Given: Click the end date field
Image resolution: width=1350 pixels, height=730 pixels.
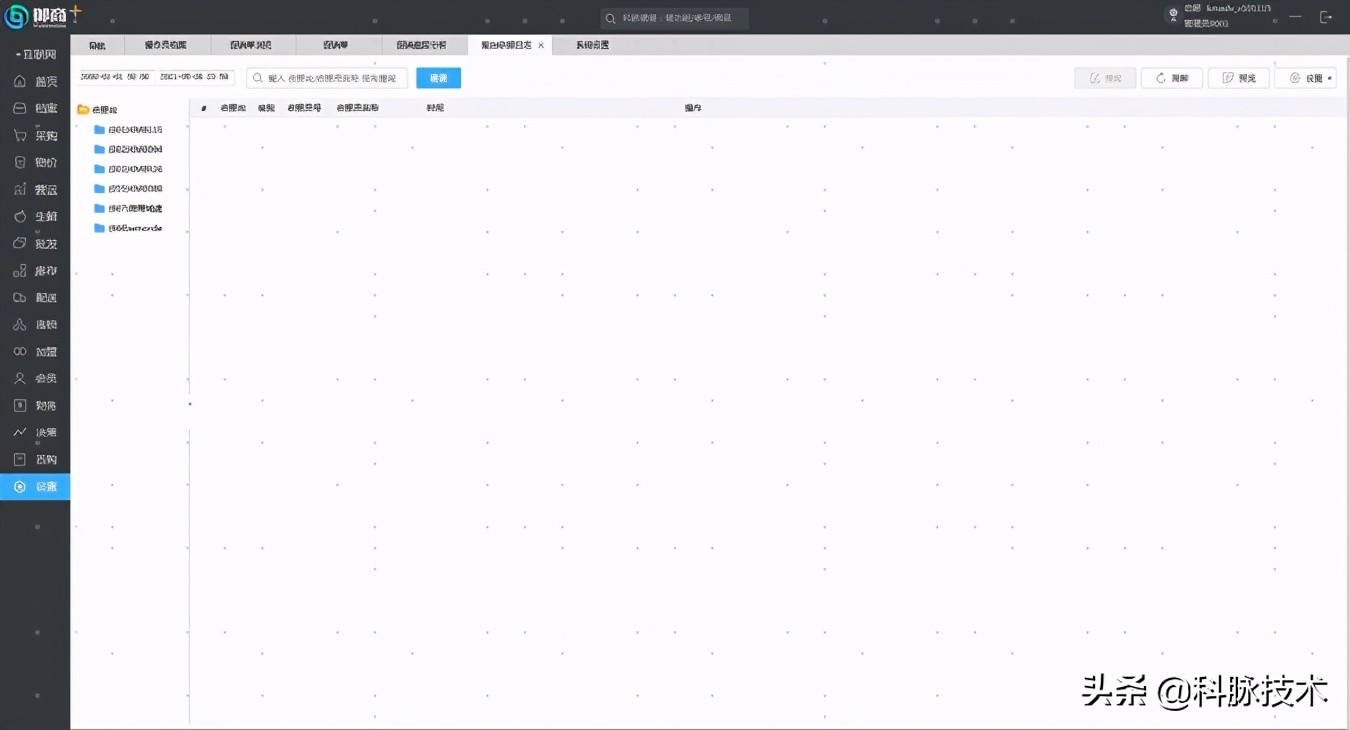Looking at the screenshot, I should (x=196, y=77).
